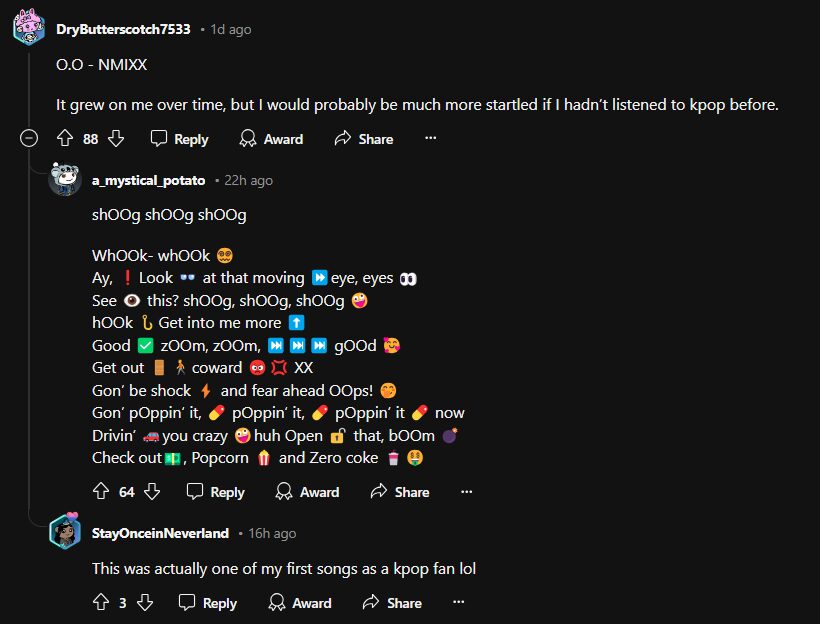This screenshot has width=820, height=624.
Task: Click the Reply speech-bubble icon on the top comment
Action: pyautogui.click(x=161, y=138)
